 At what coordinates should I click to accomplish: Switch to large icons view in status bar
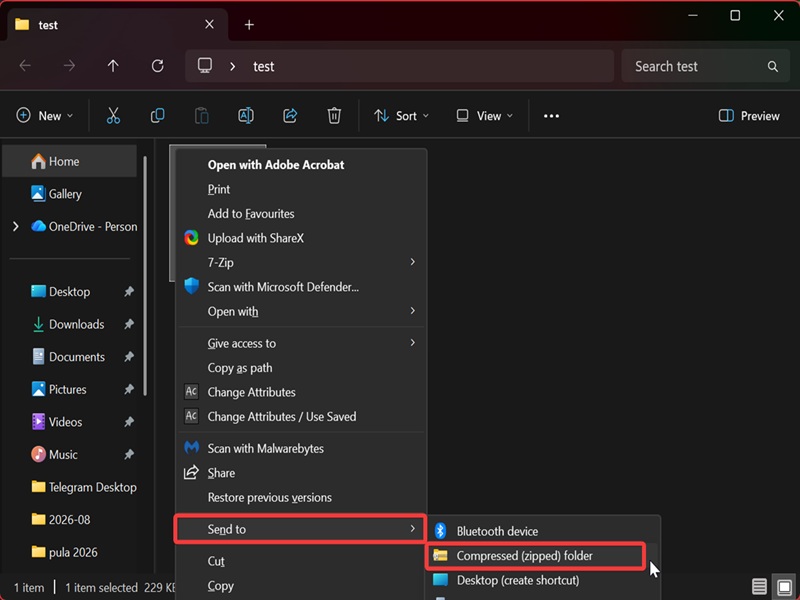pos(785,587)
